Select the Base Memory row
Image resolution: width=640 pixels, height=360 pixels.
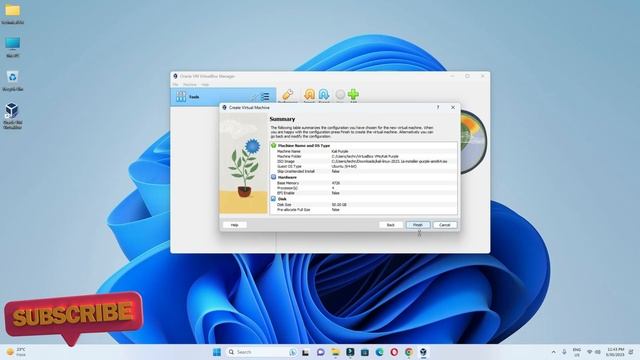[363, 183]
